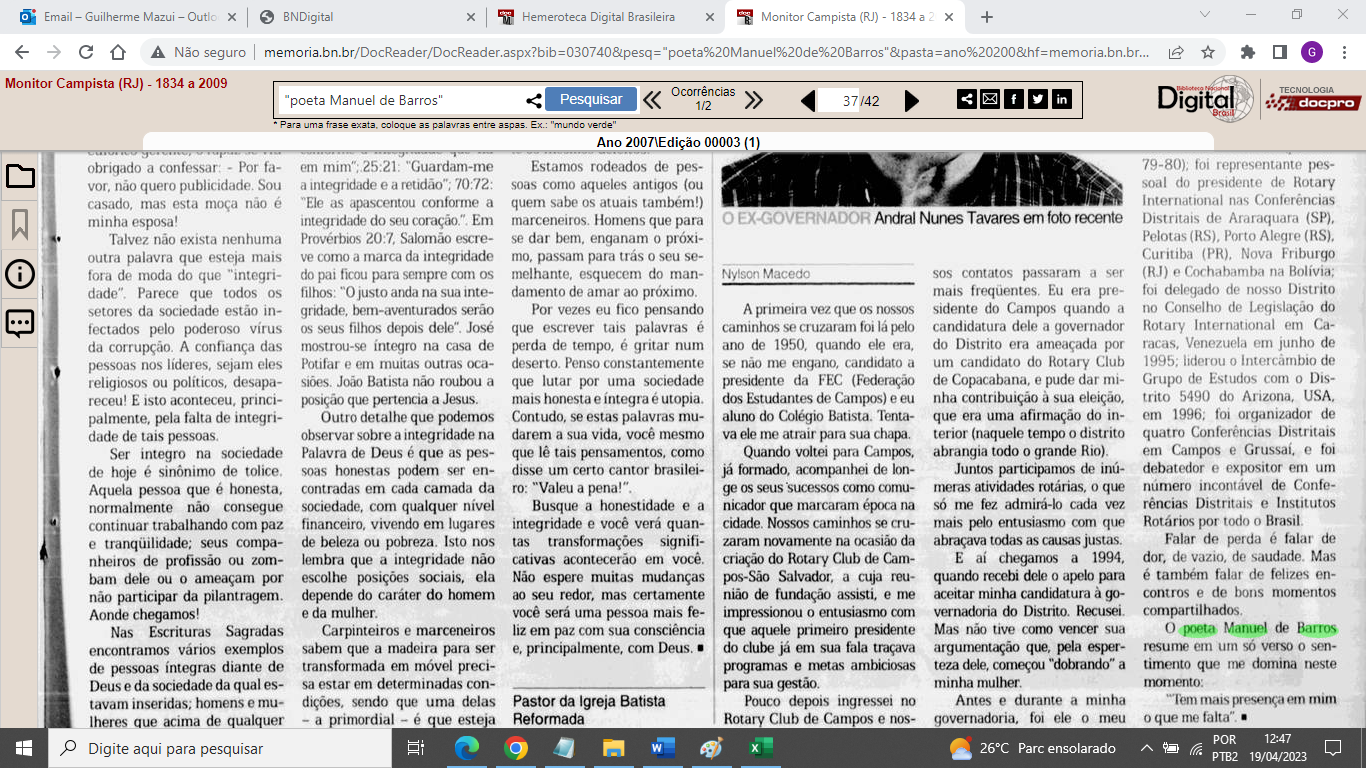
Task: Click the highlighted "poeta Manuel de Barros" text in article
Action: click(x=1258, y=629)
